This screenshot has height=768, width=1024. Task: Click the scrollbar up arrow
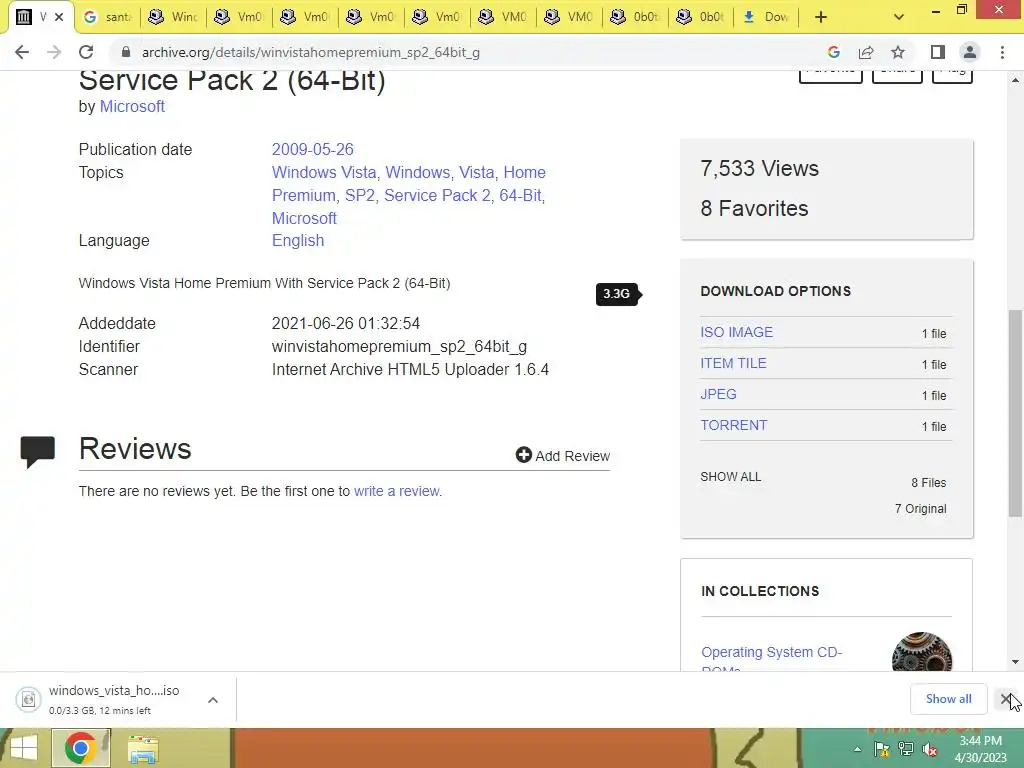[x=1015, y=80]
